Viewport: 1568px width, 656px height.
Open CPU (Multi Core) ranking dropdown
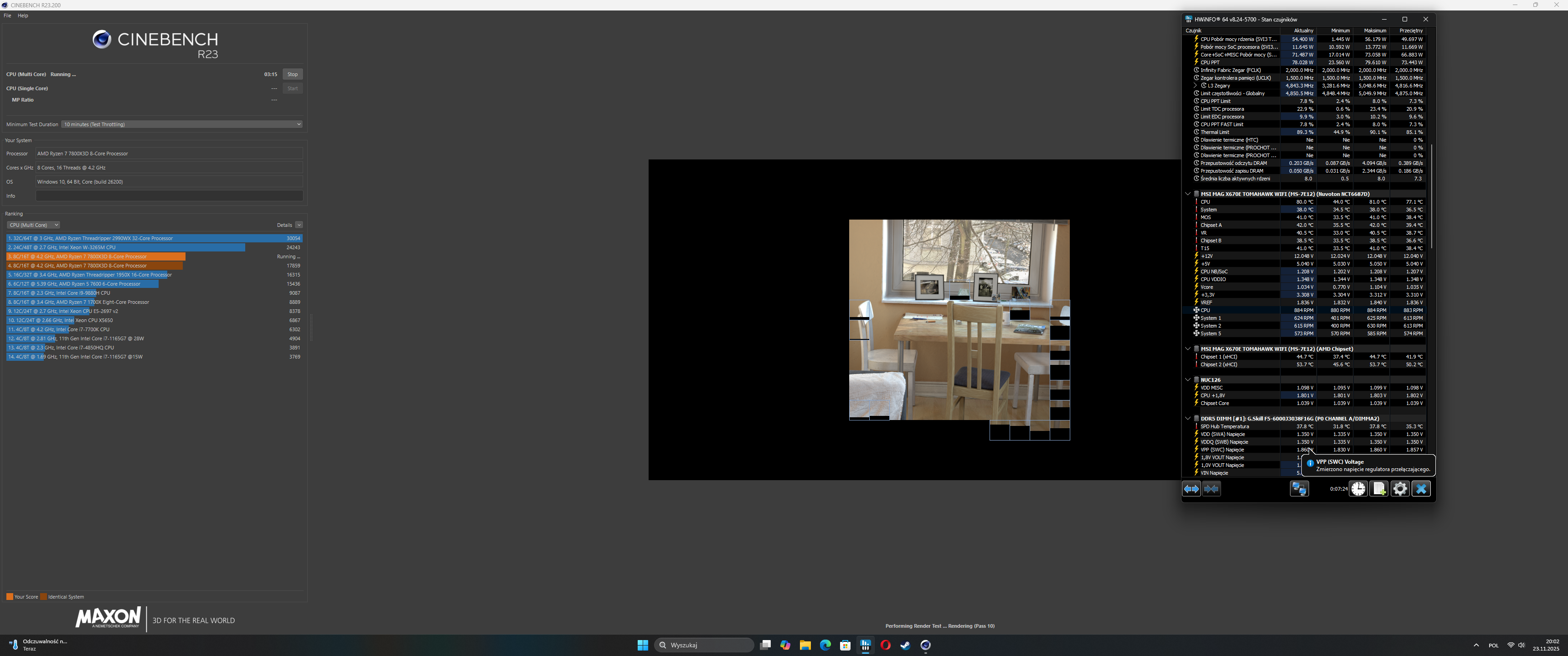pyautogui.click(x=33, y=225)
